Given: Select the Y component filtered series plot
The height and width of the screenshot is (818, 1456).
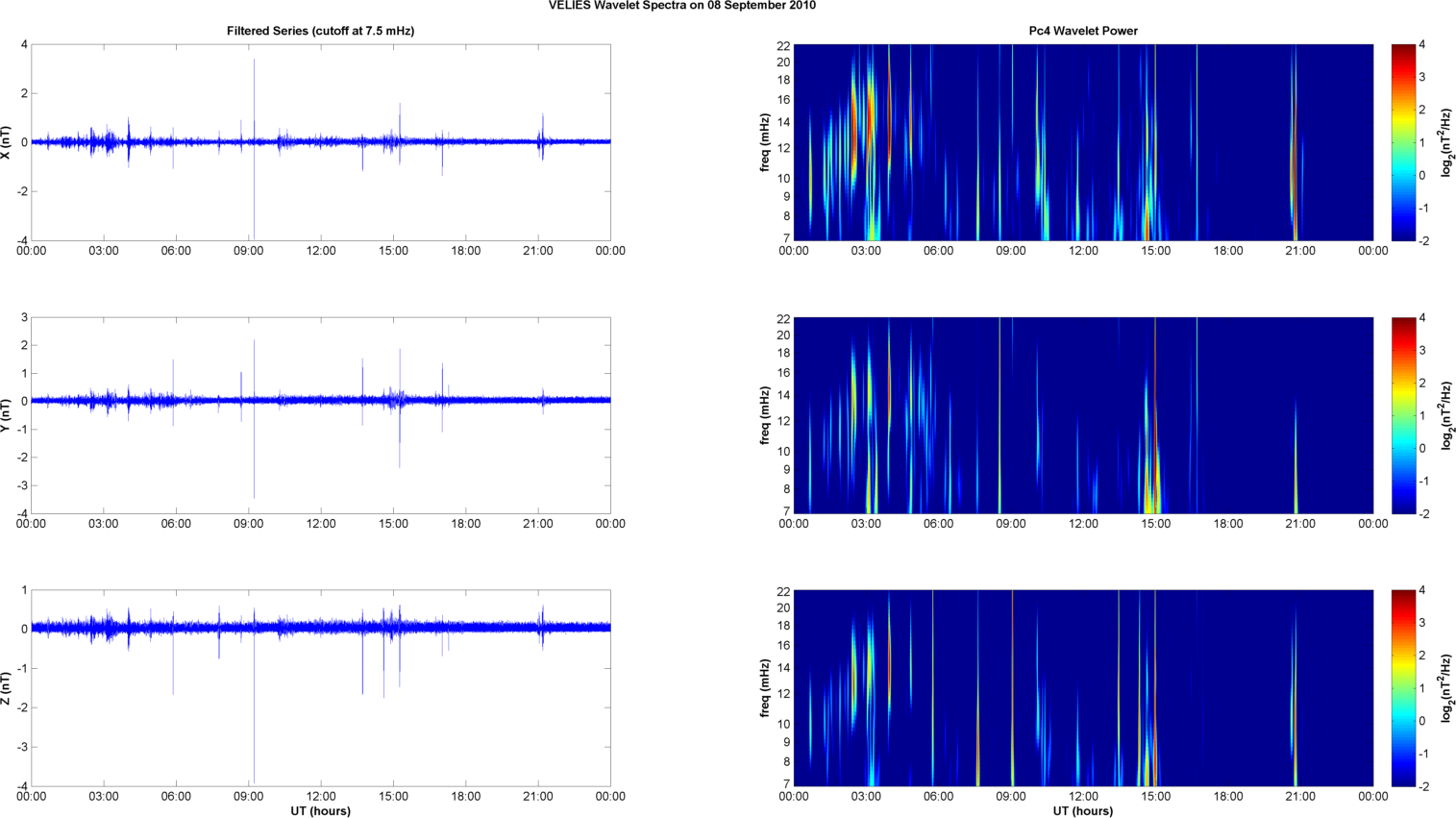Looking at the screenshot, I should (320, 452).
